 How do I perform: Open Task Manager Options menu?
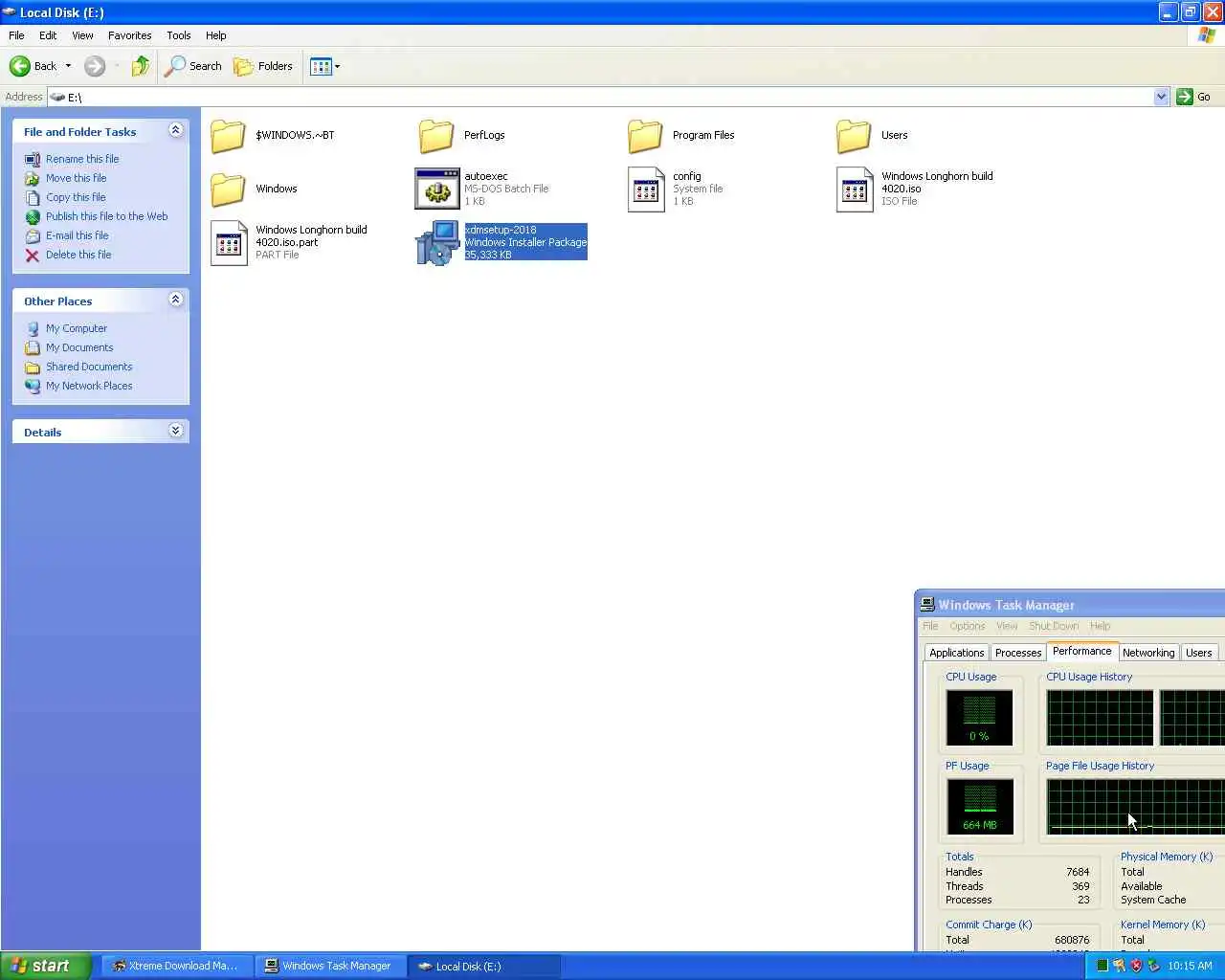[x=967, y=626]
